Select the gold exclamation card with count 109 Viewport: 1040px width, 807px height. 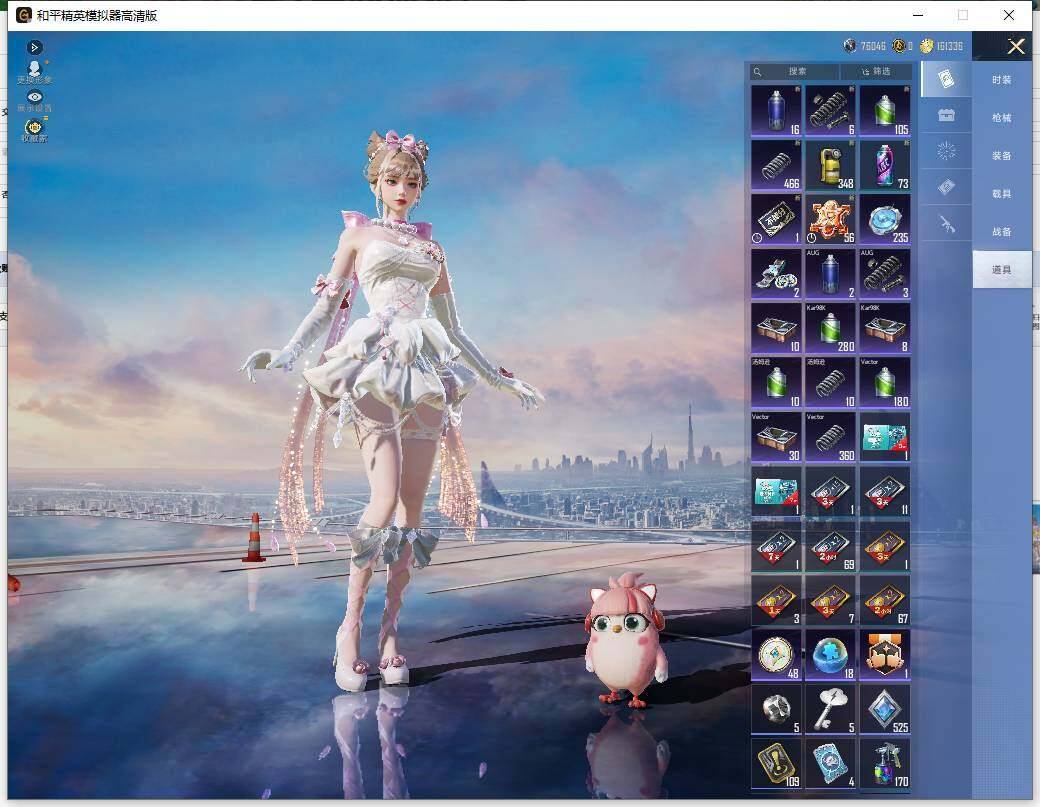coord(776,764)
